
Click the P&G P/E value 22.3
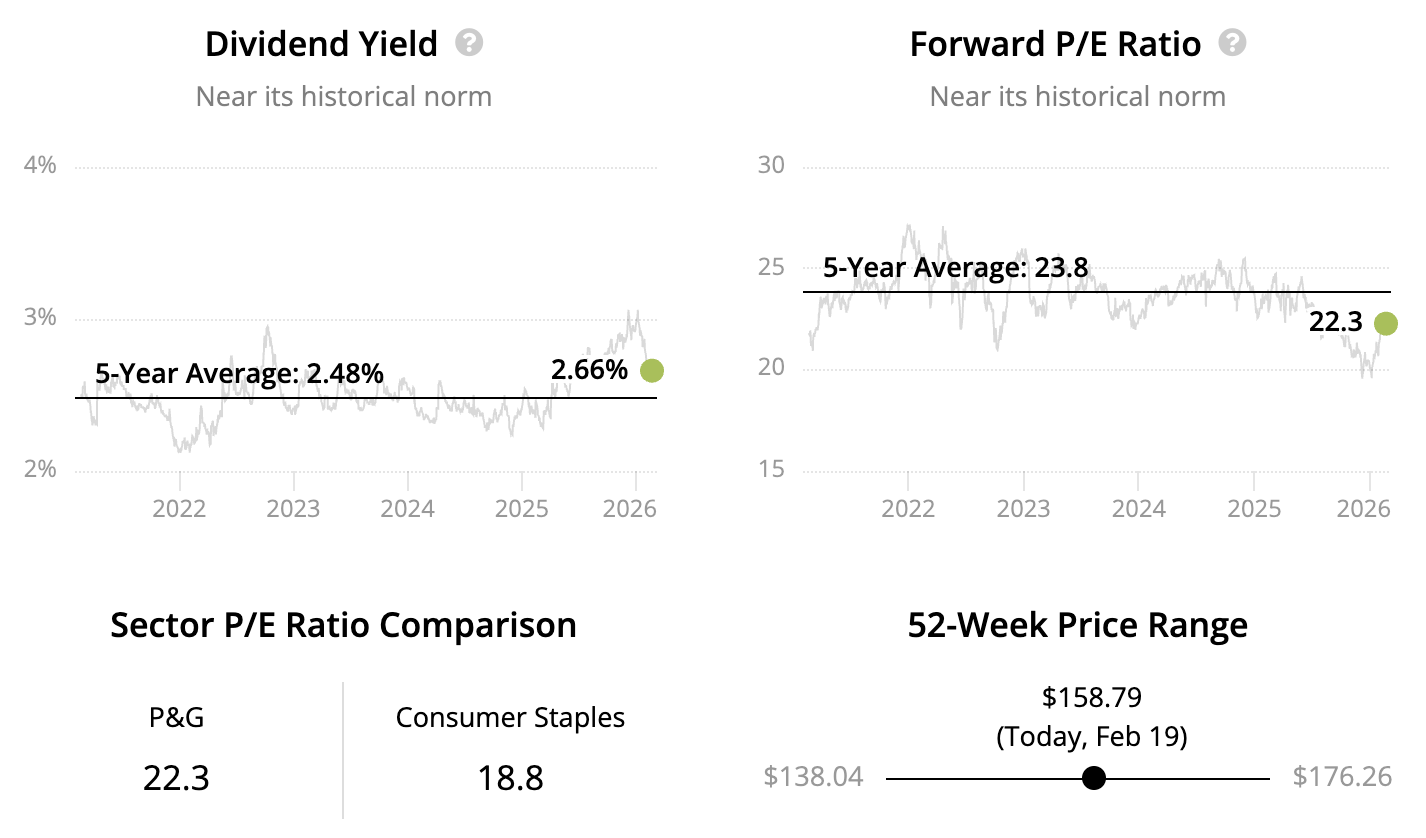[176, 778]
